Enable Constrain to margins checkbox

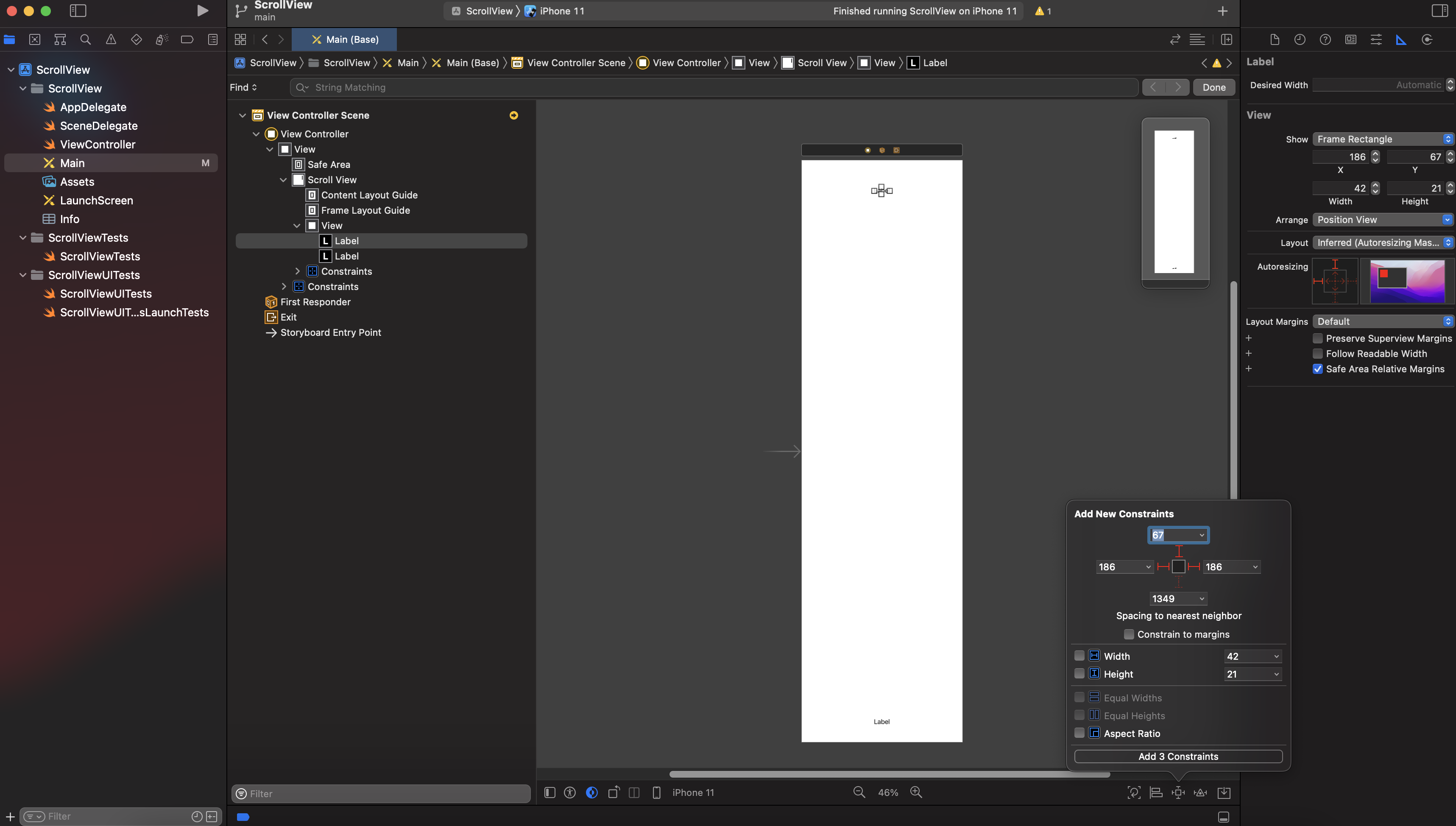click(x=1129, y=634)
